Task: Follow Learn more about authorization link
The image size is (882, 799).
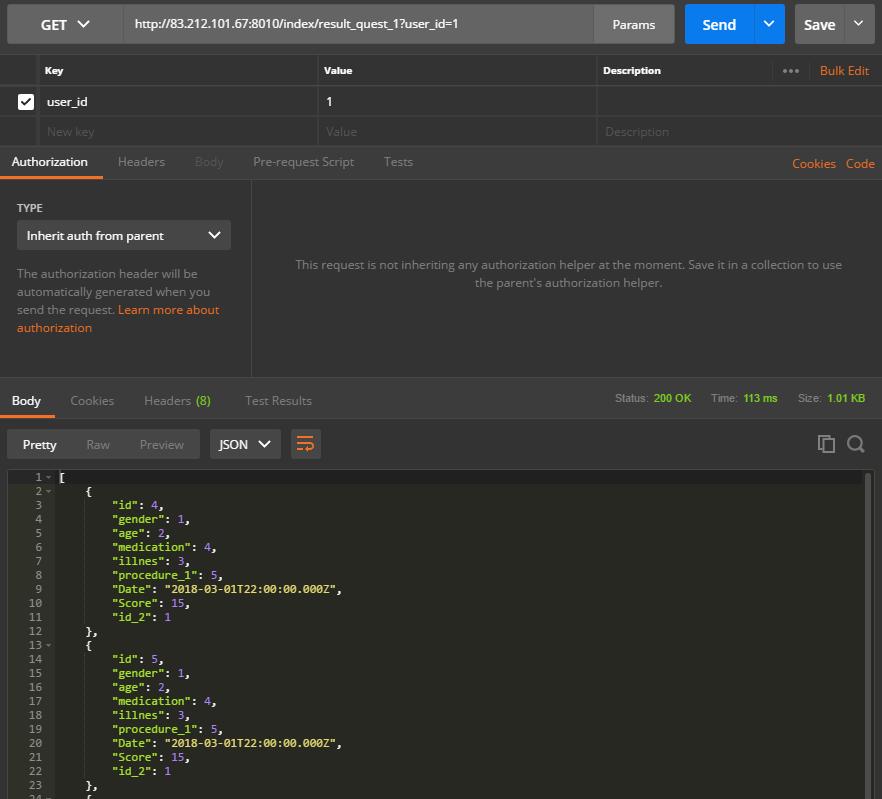Action: (118, 319)
